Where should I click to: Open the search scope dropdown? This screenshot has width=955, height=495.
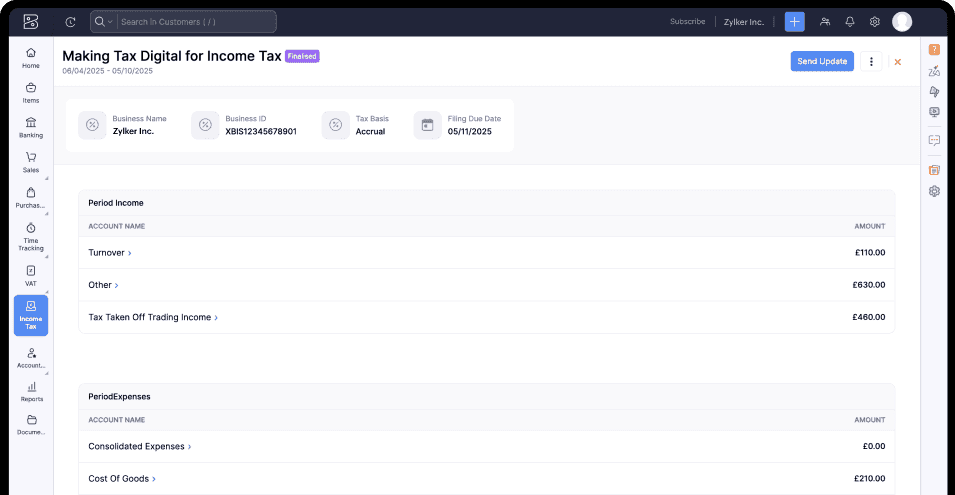coord(104,22)
